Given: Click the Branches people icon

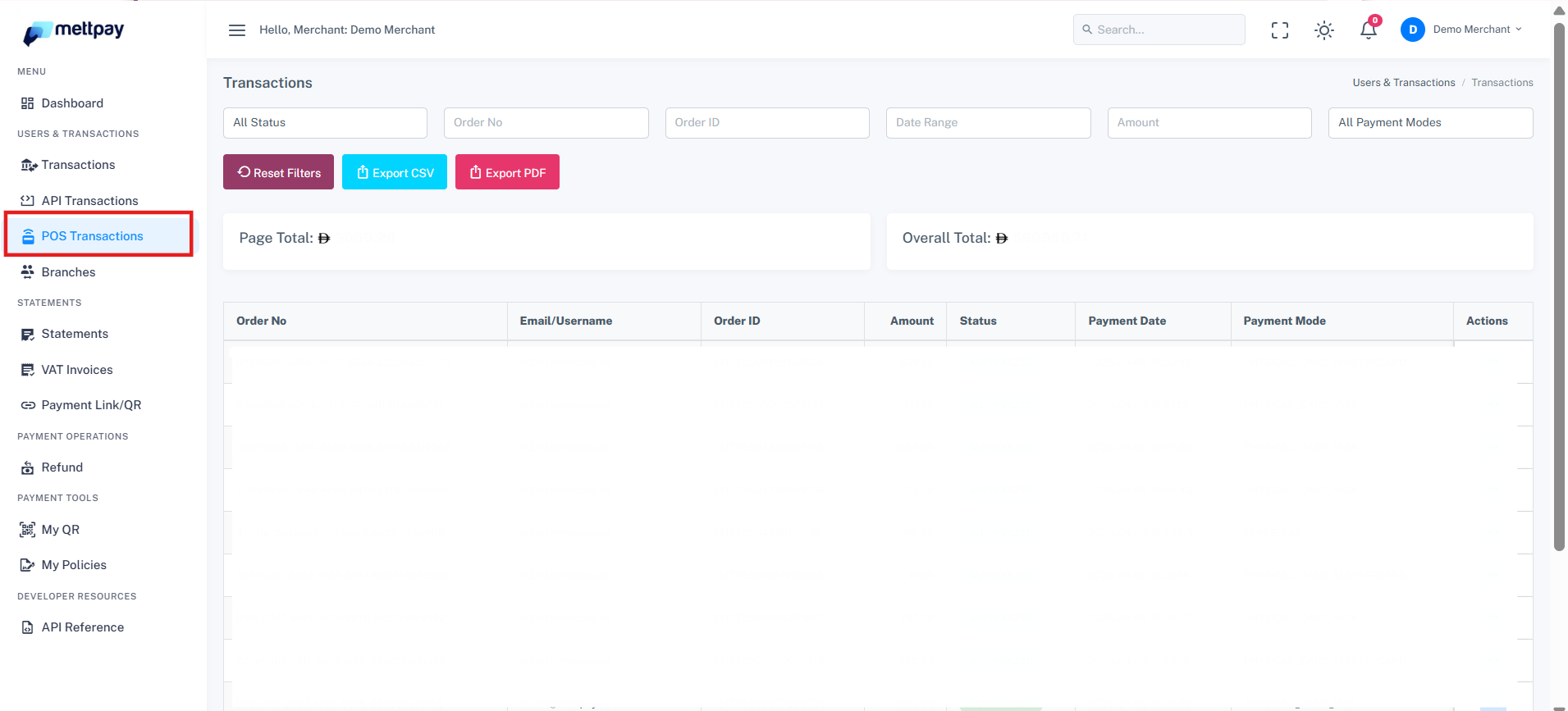Looking at the screenshot, I should [28, 272].
